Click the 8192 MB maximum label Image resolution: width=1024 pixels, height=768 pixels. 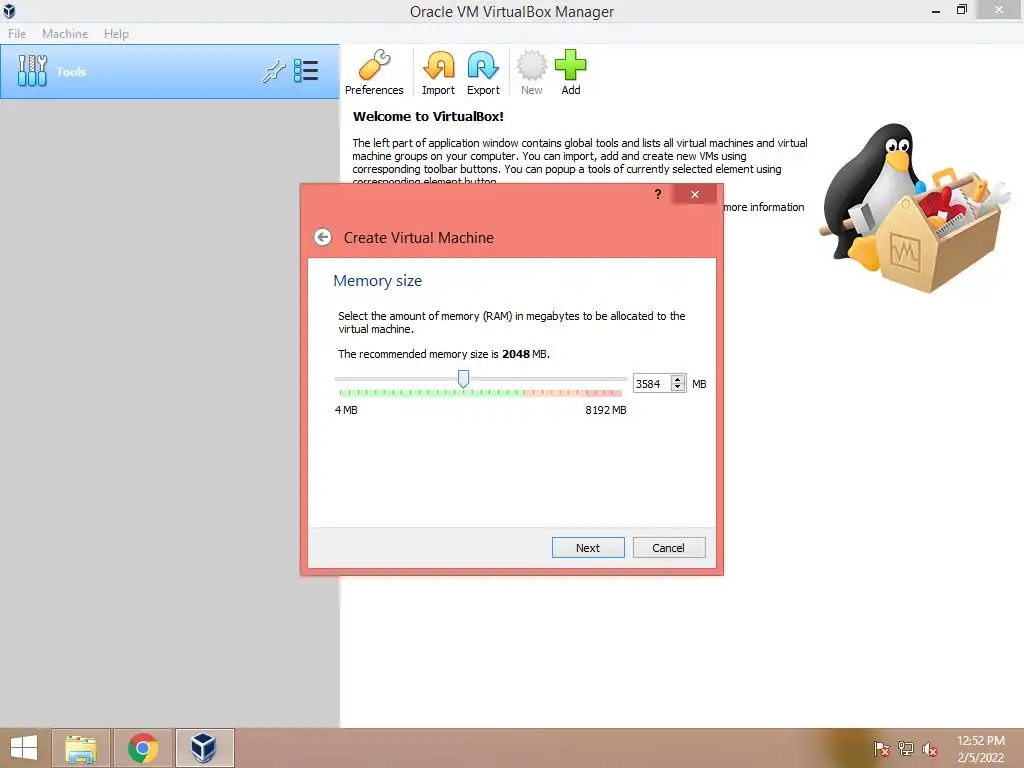click(605, 410)
